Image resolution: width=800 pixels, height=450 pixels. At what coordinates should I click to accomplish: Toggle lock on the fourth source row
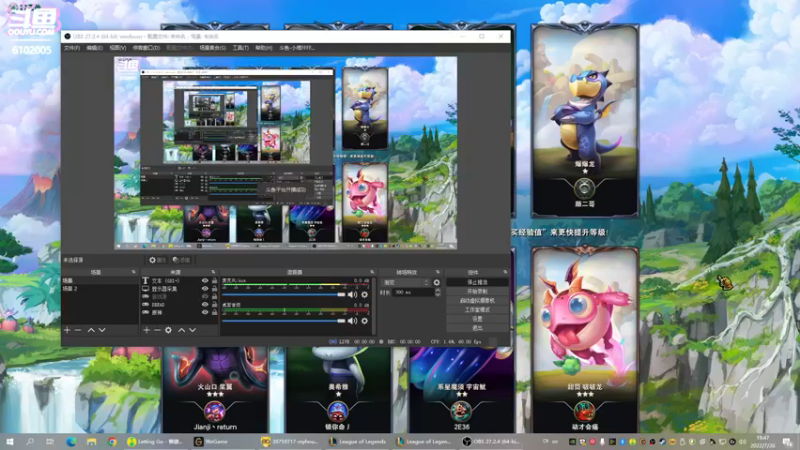pos(214,305)
